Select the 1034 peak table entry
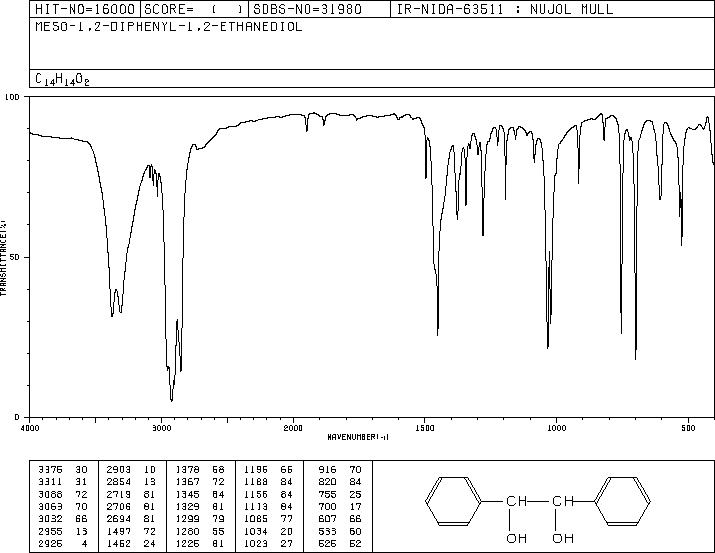Image resolution: width=715 pixels, height=553 pixels. click(269, 532)
